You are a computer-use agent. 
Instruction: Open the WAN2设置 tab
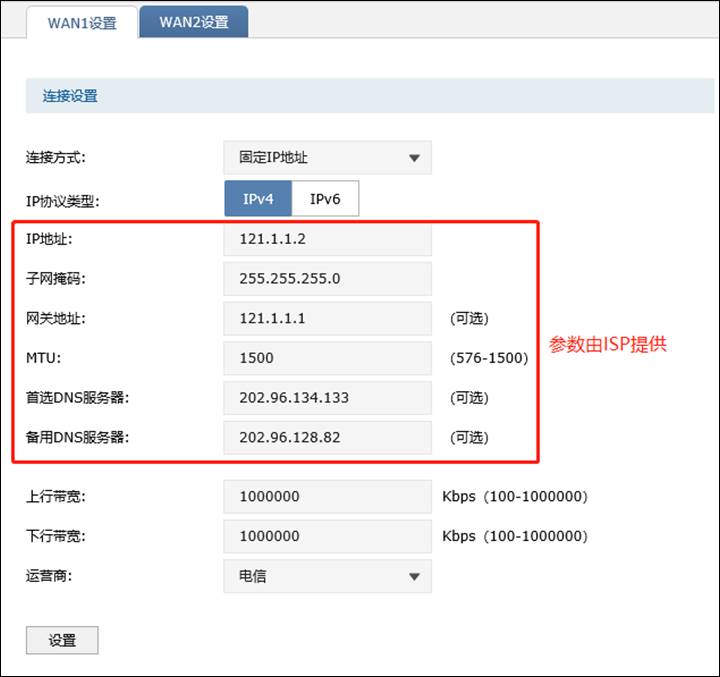pyautogui.click(x=194, y=22)
